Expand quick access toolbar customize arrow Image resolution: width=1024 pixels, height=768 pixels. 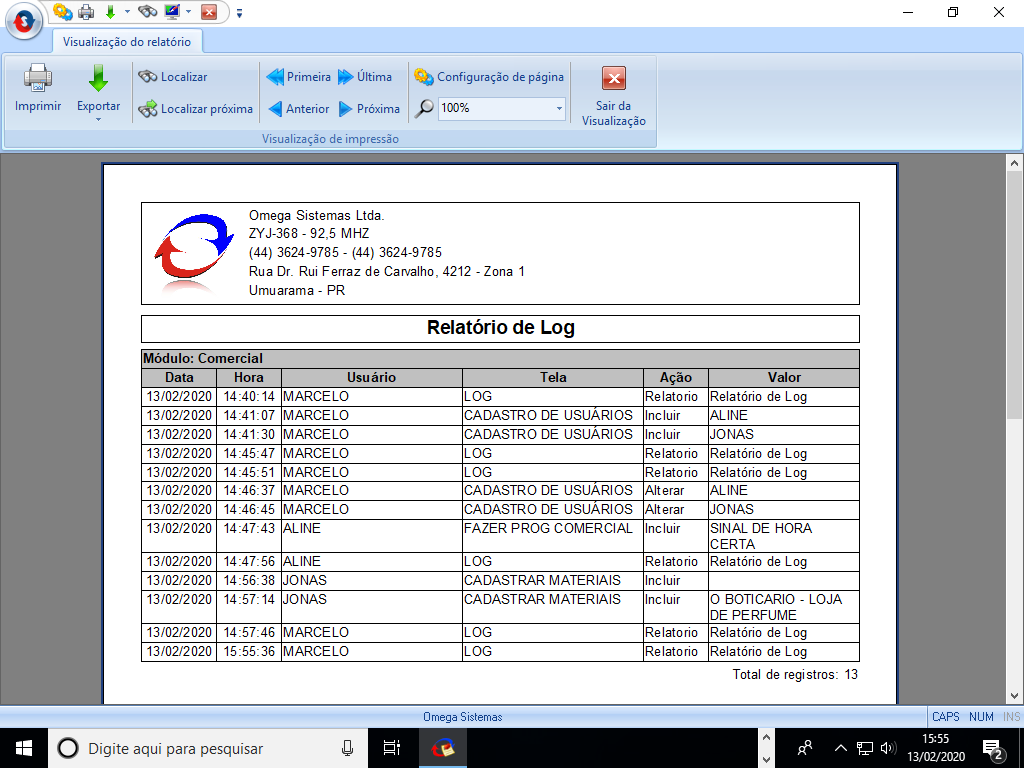pos(239,13)
